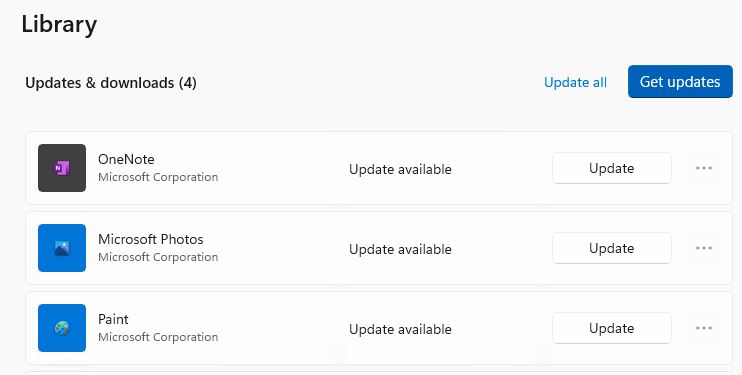Open more options for OneNote
Viewport: 742px width, 375px height.
coord(704,168)
